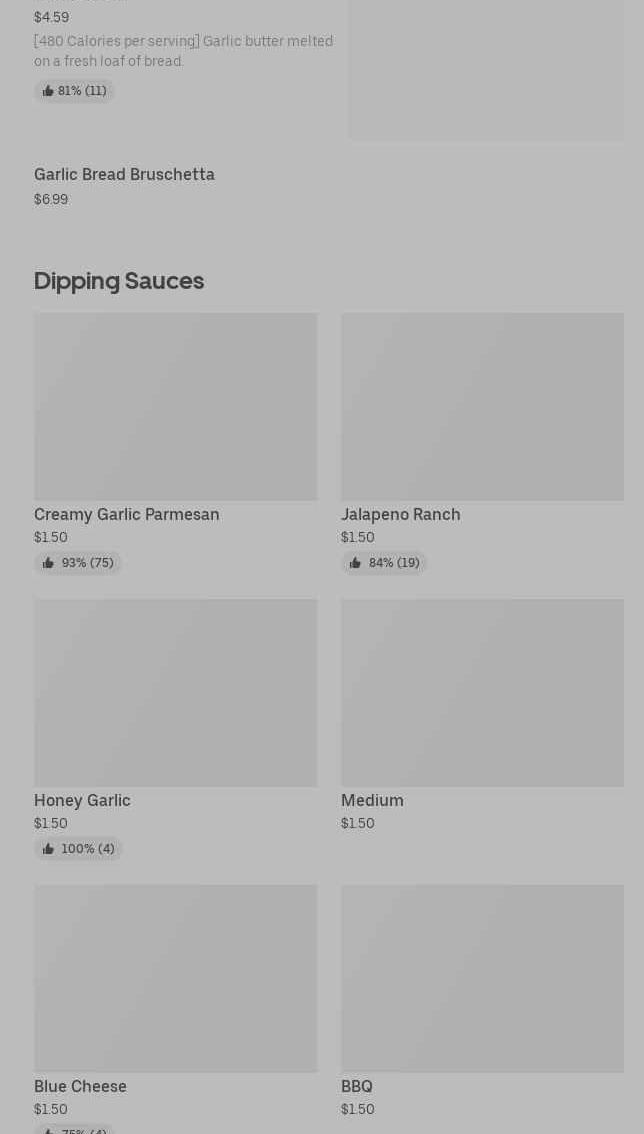Open the Garlic Bread Bruschetta item
This screenshot has width=644, height=1134.
pyautogui.click(x=124, y=174)
